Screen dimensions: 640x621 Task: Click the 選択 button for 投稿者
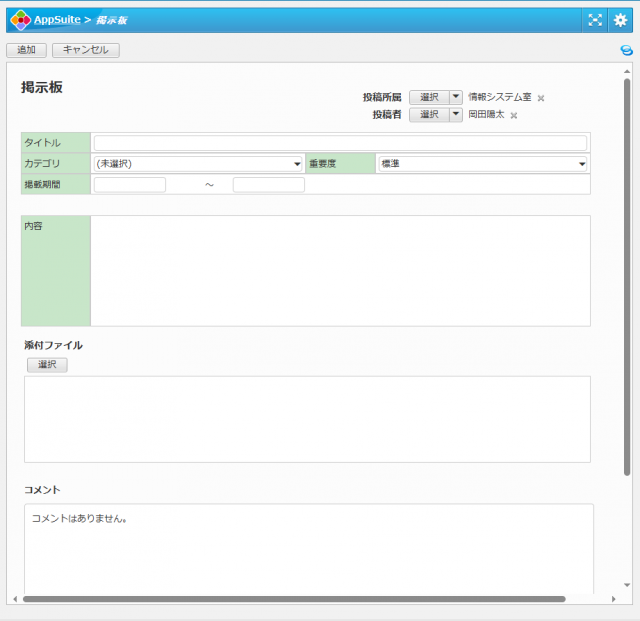coord(429,115)
